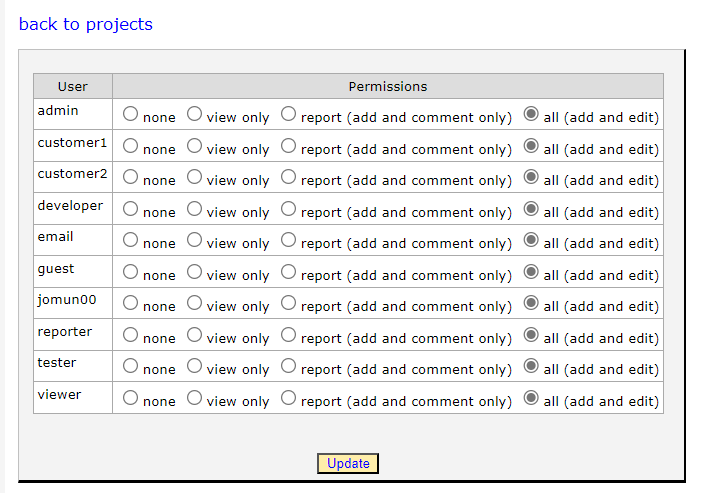The image size is (703, 498).
Task: Select all (add and edit) for admin
Action: click(x=531, y=114)
